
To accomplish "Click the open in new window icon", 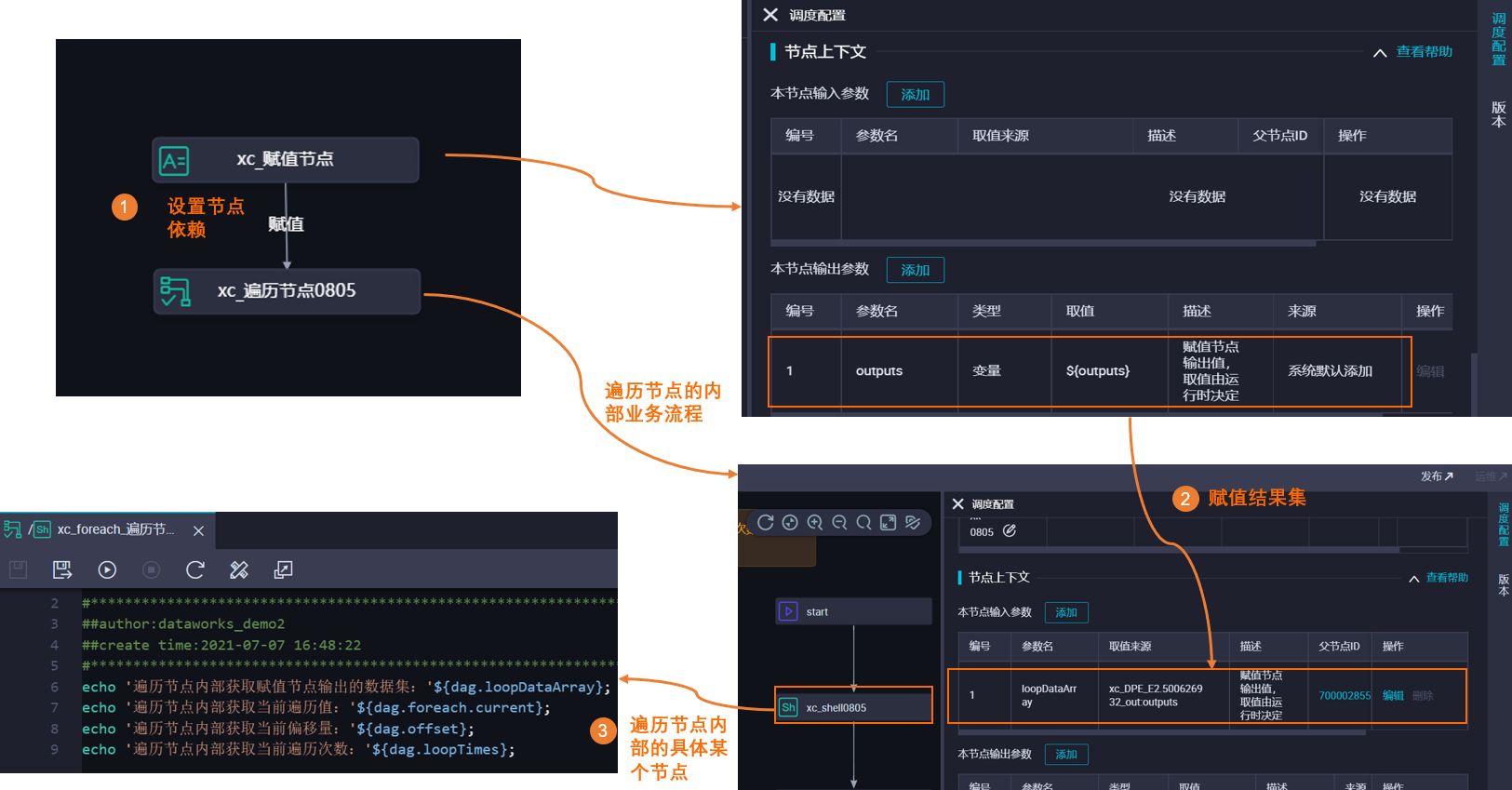I will tap(284, 569).
